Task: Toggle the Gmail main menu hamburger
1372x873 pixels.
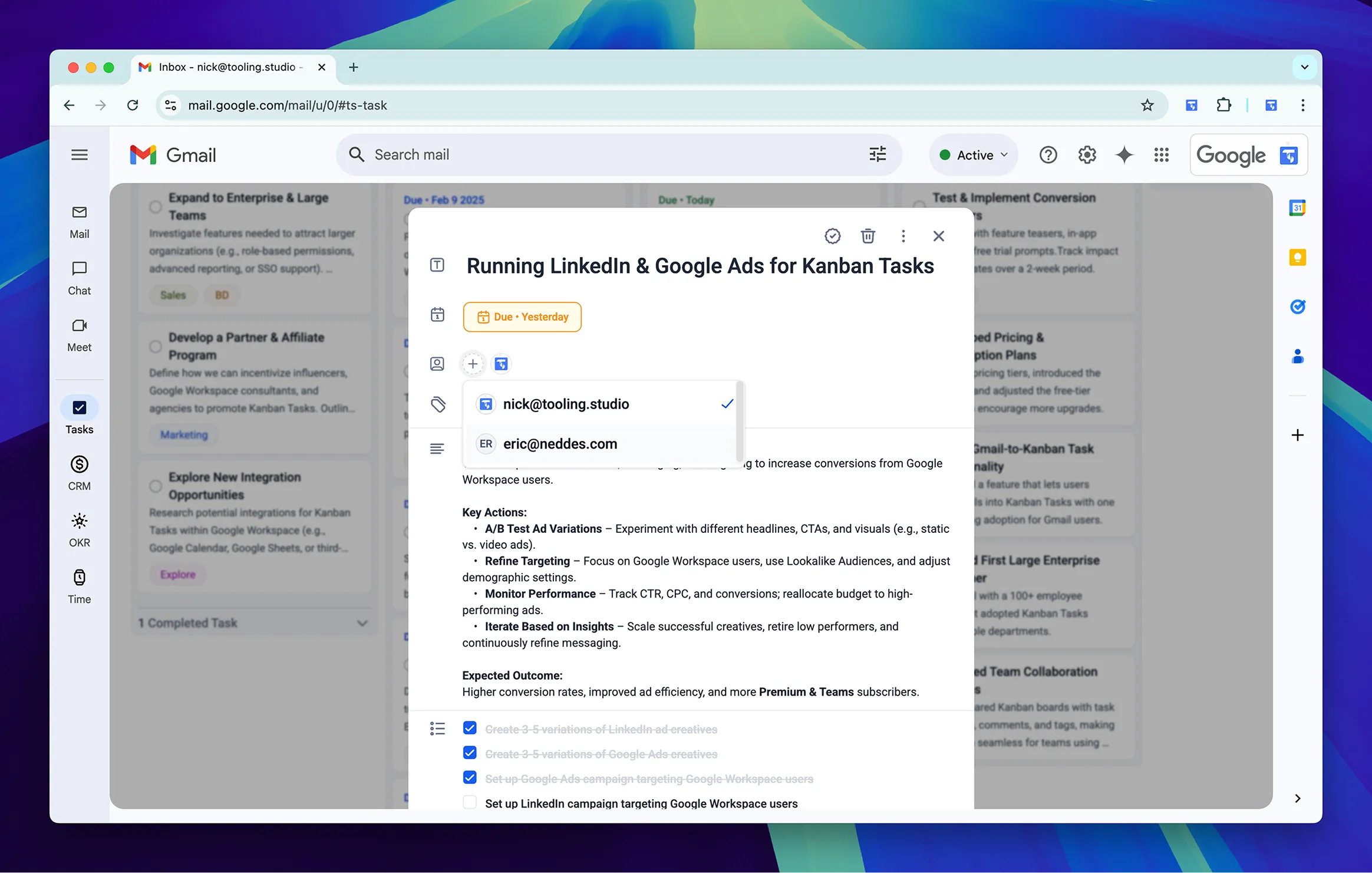Action: tap(80, 154)
